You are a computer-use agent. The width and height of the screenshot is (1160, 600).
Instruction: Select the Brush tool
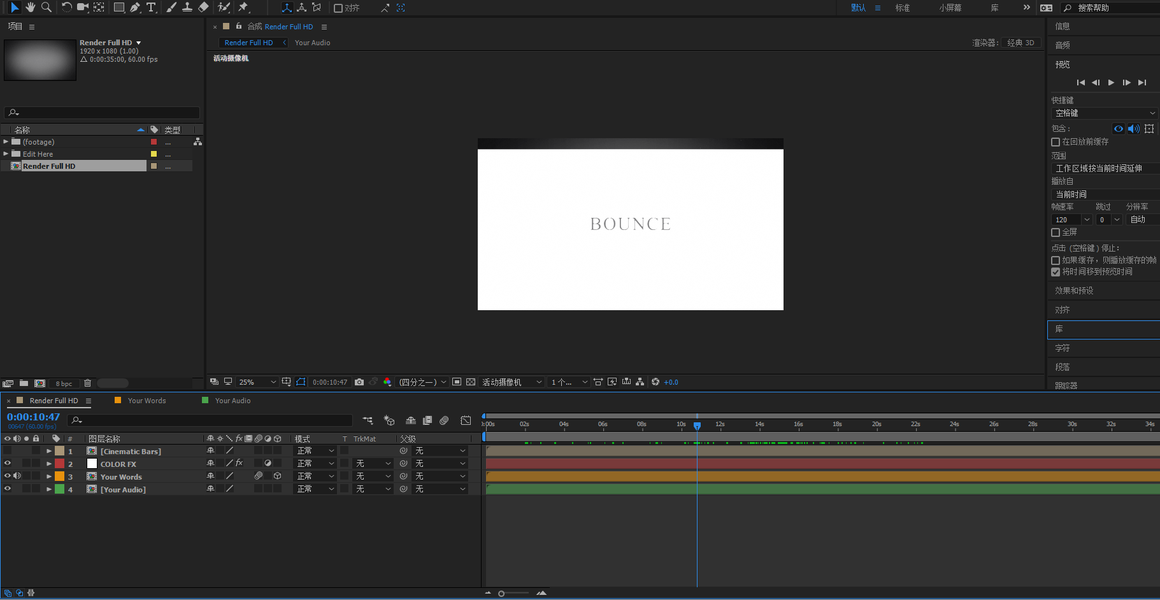click(x=171, y=7)
